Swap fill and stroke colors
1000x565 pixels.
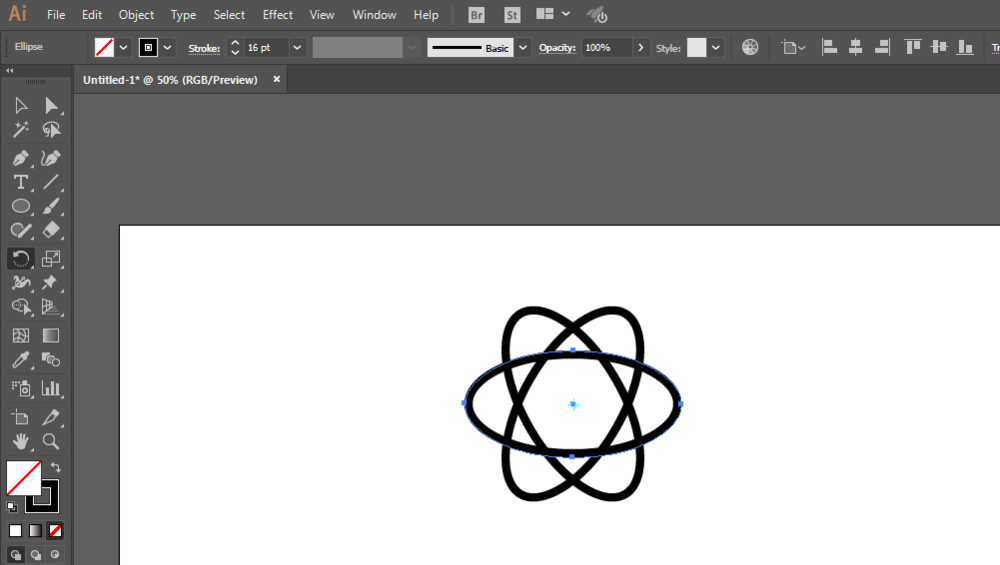55,467
